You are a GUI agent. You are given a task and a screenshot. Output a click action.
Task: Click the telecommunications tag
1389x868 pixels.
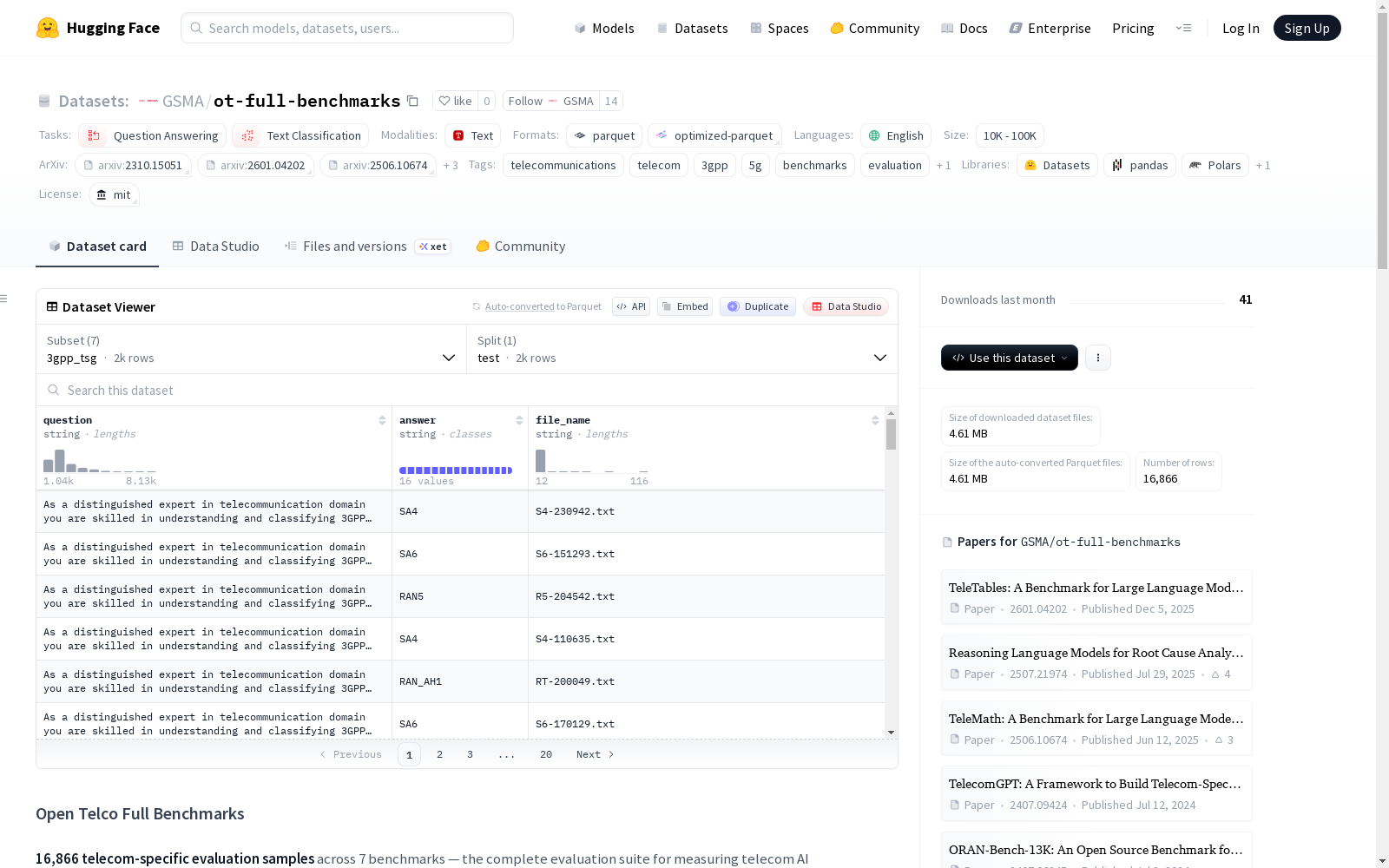tap(563, 165)
